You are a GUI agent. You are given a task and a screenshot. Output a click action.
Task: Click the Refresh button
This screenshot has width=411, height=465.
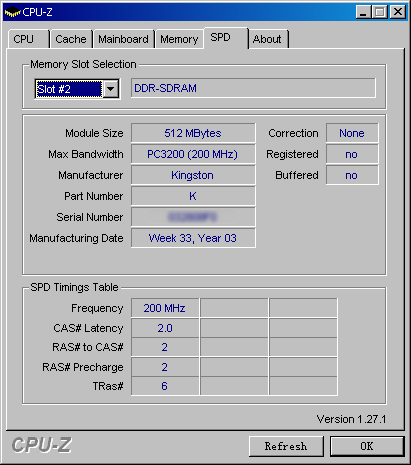[x=286, y=446]
